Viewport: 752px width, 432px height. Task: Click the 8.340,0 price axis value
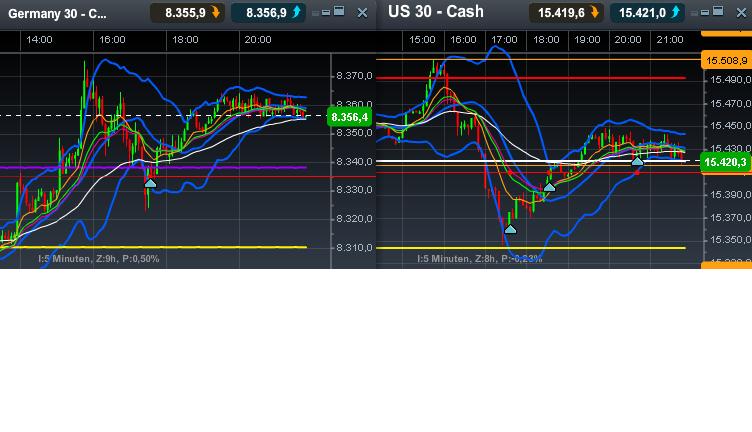click(354, 162)
